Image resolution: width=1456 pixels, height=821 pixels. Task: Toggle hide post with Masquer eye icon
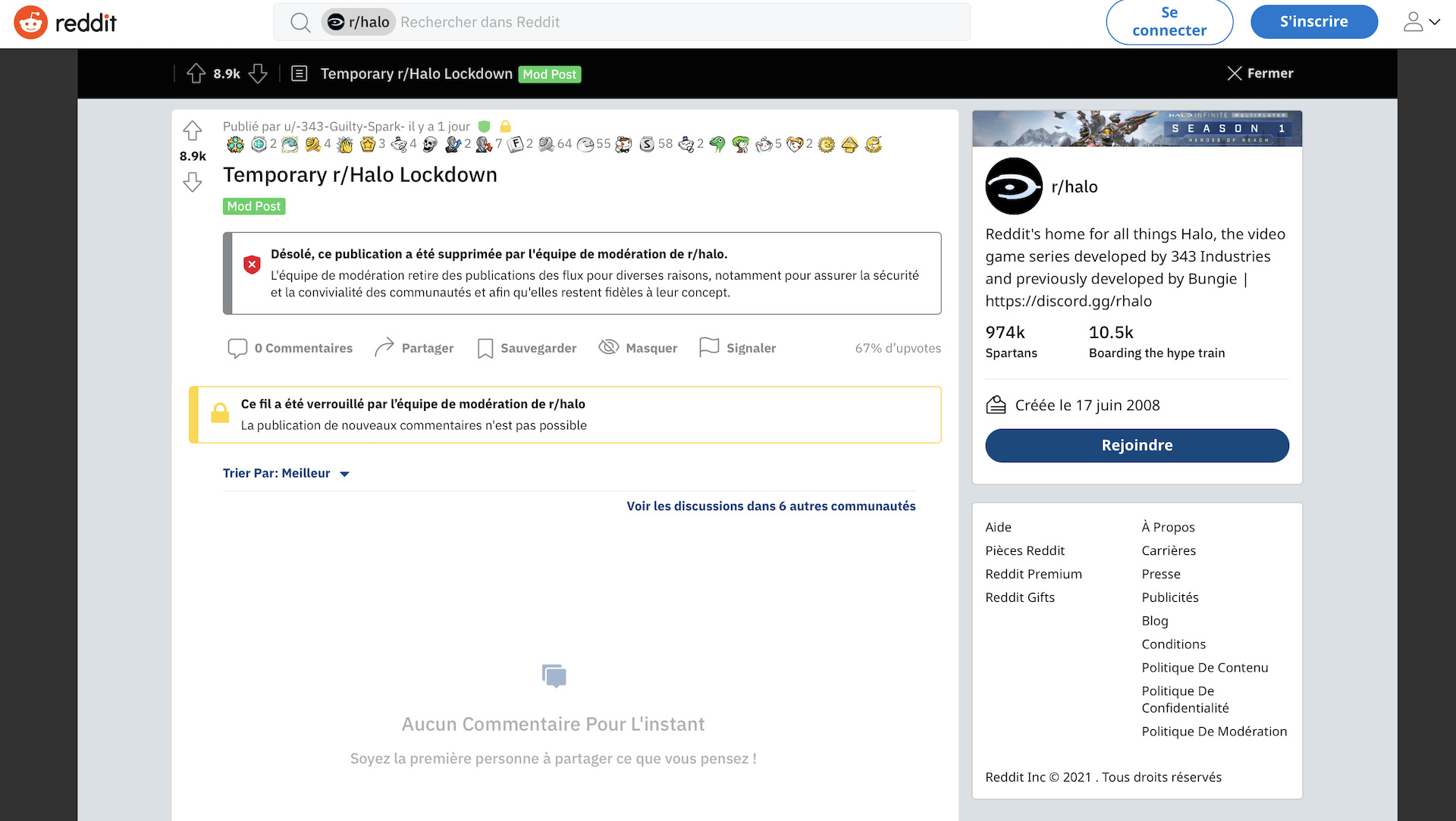[x=608, y=347]
